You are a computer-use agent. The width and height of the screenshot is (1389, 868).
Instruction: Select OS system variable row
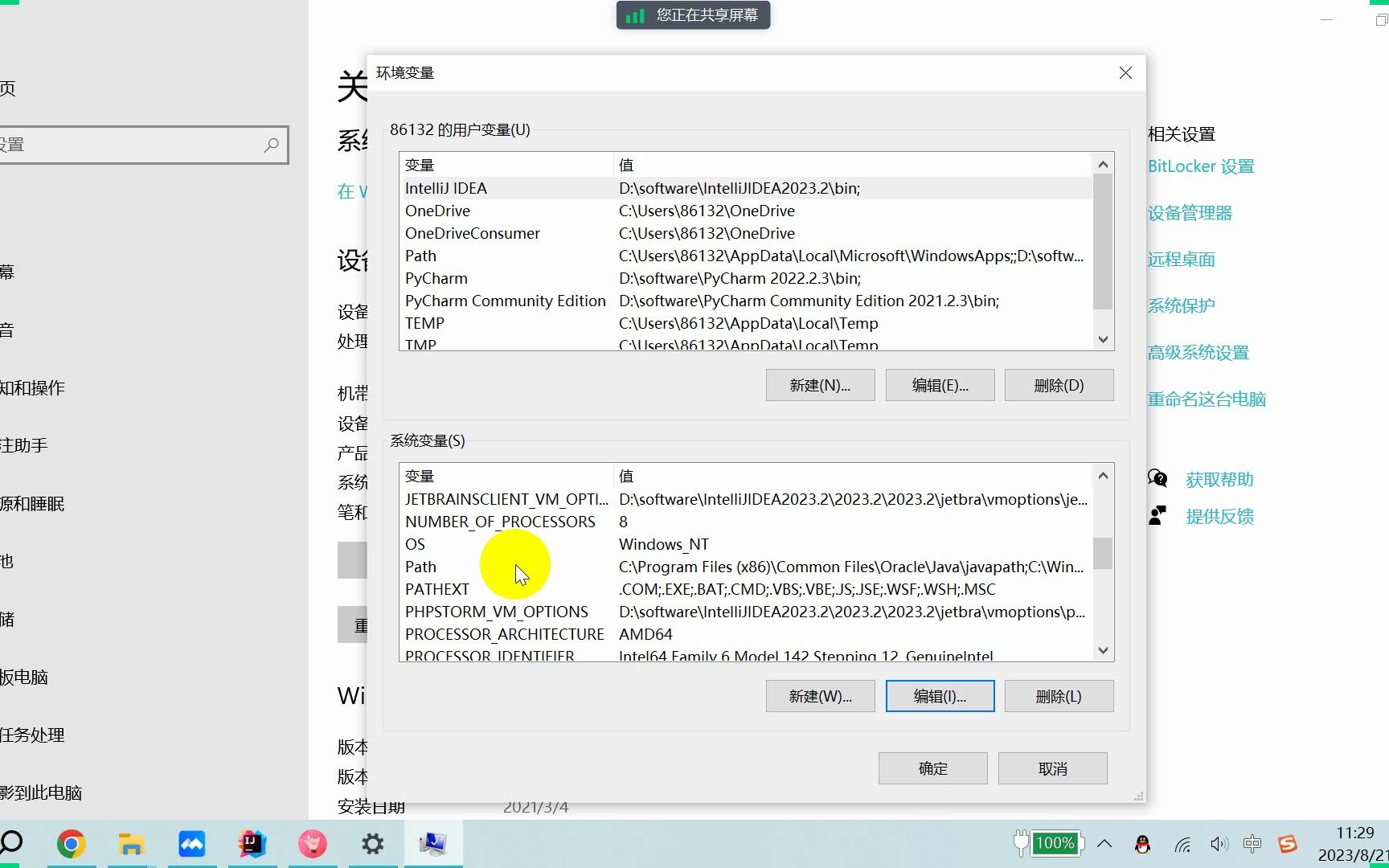coord(746,544)
